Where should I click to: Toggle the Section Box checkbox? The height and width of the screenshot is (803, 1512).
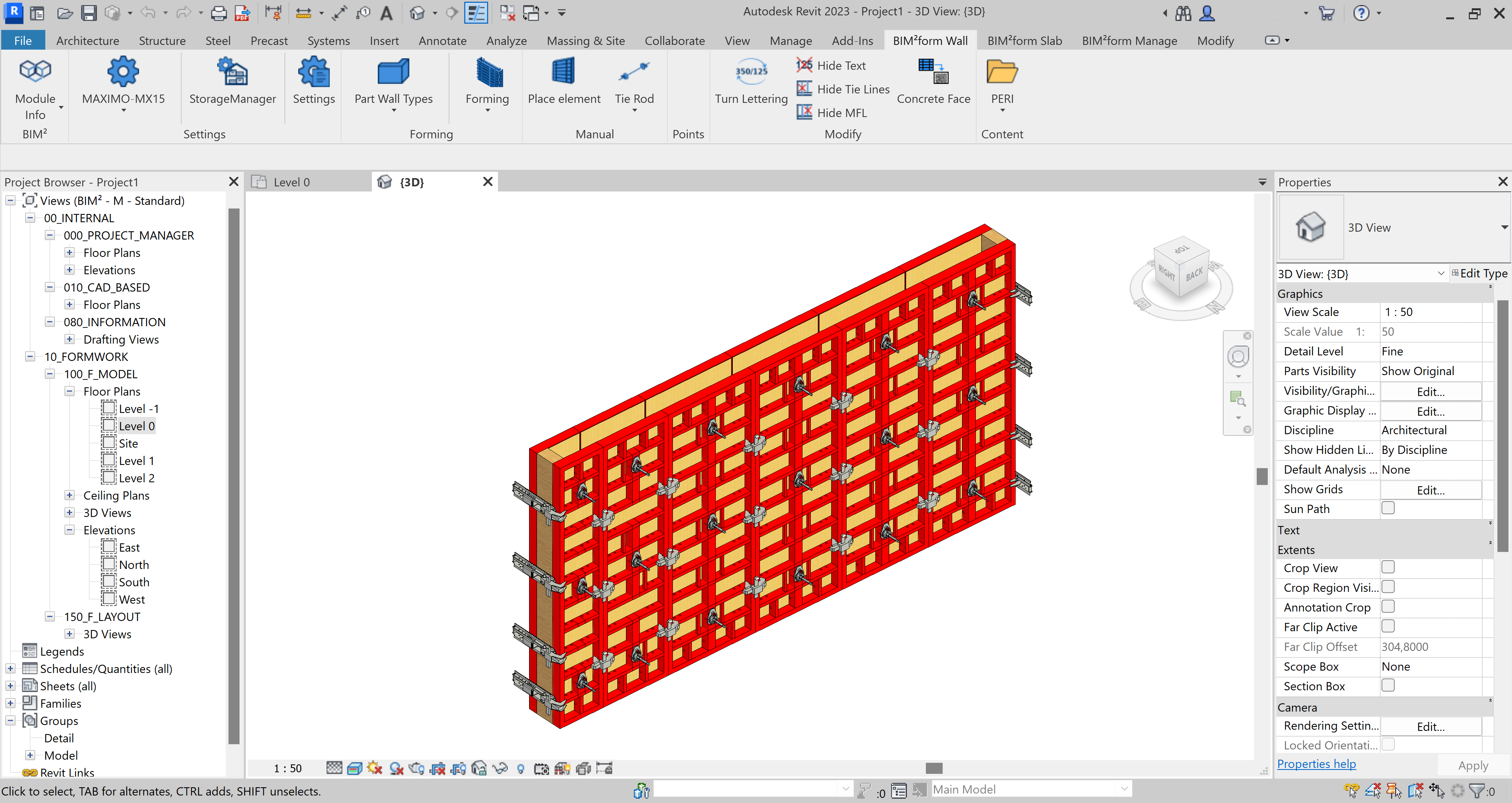click(1389, 685)
